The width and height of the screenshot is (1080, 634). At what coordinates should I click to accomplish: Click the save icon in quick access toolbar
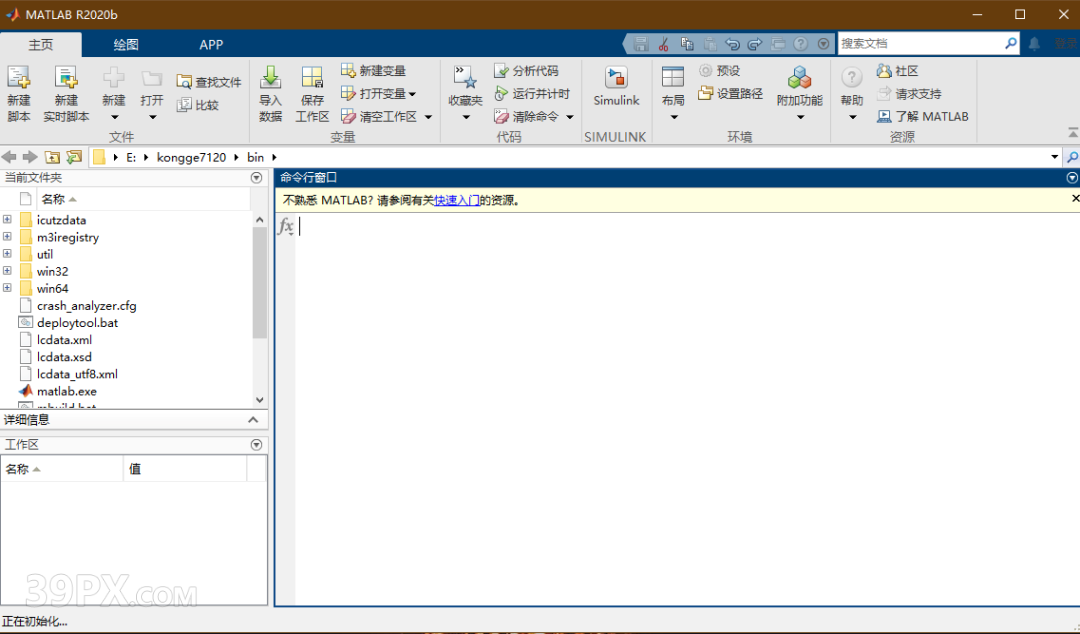641,43
